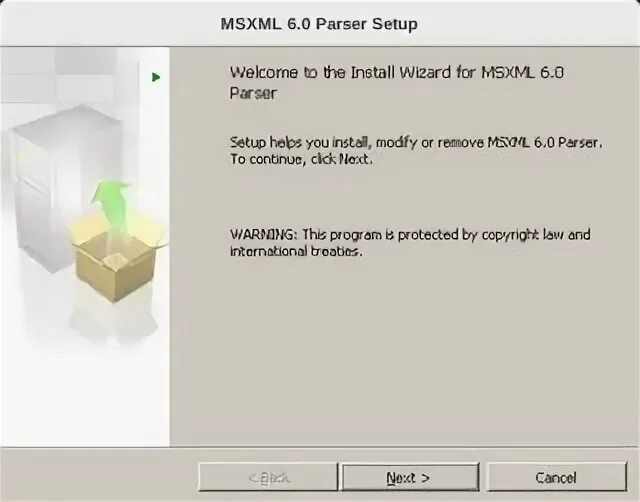Image resolution: width=640 pixels, height=502 pixels.
Task: Cancel the MSXML 6.0 Parser setup
Action: 556,477
